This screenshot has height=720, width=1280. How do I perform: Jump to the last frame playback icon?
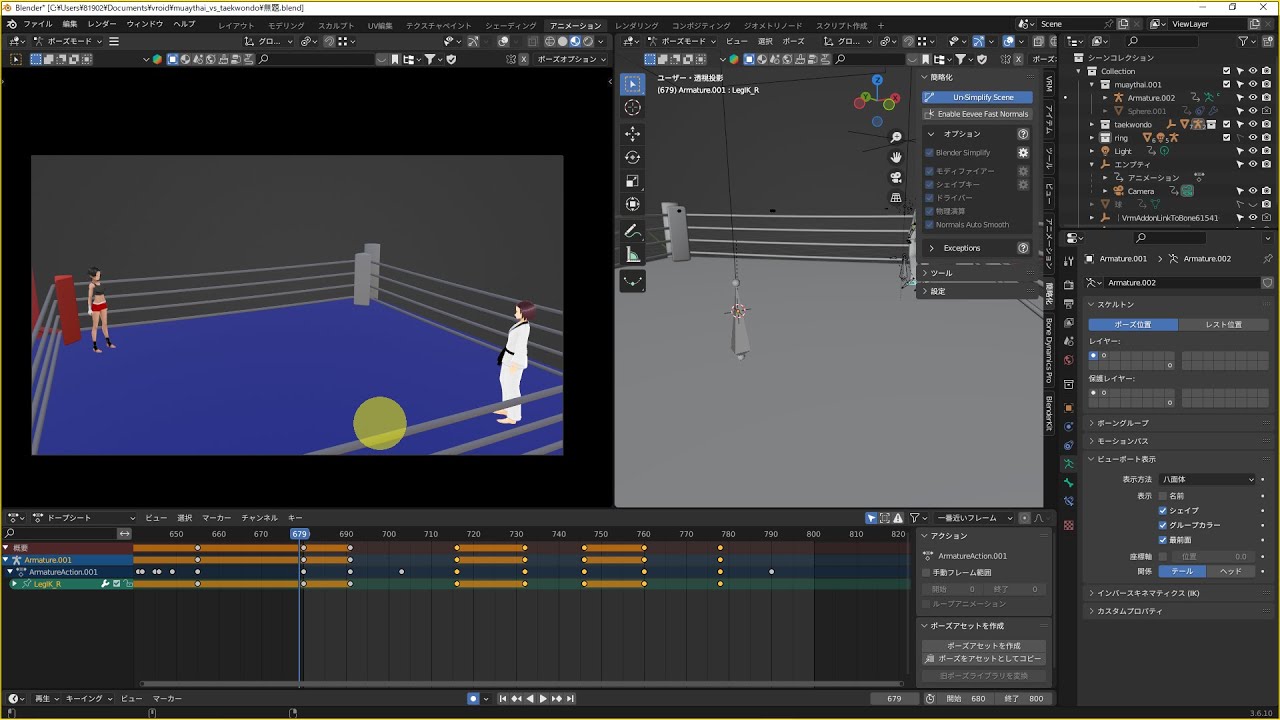point(570,698)
